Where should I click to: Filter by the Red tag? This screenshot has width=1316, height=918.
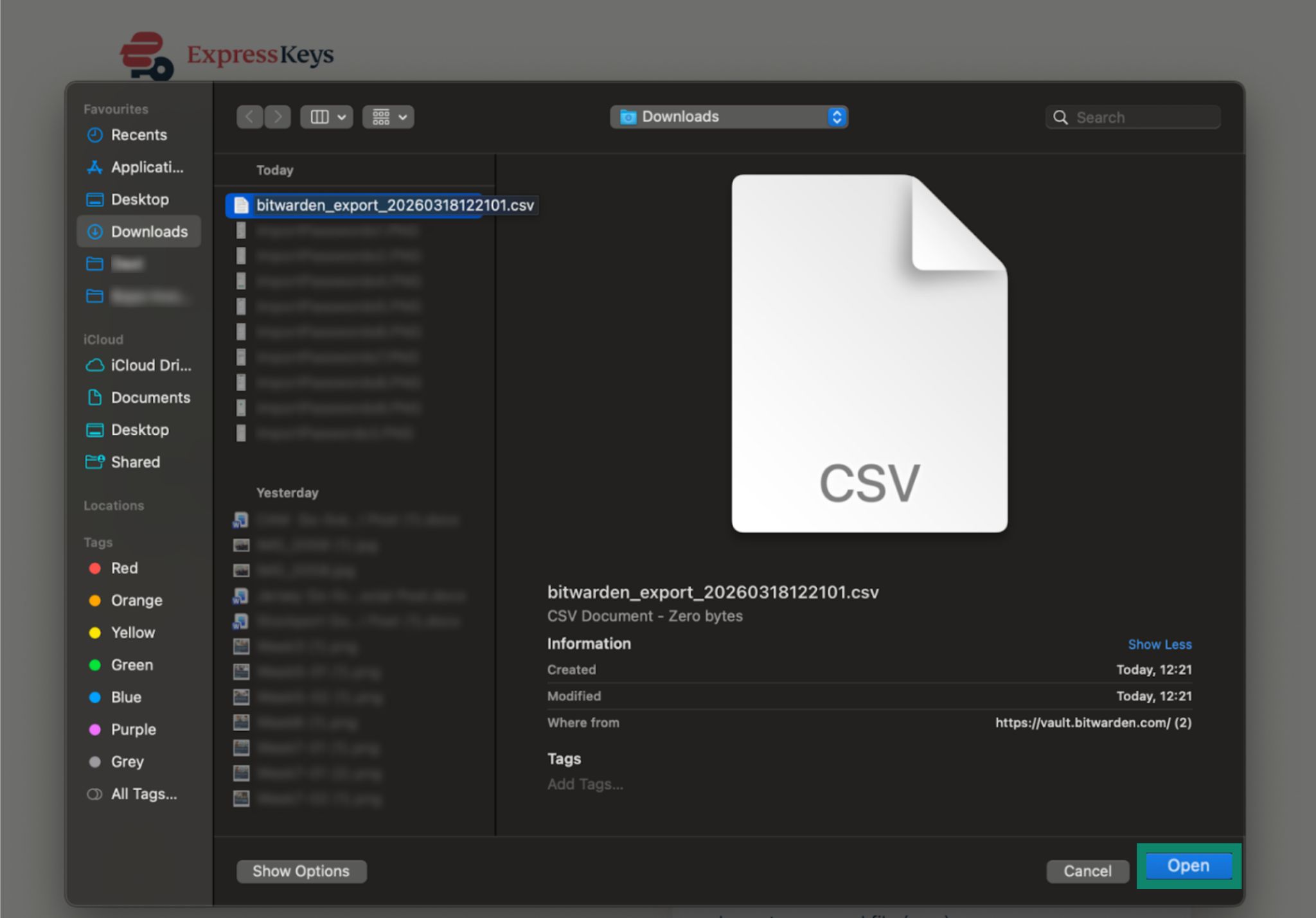(x=124, y=568)
